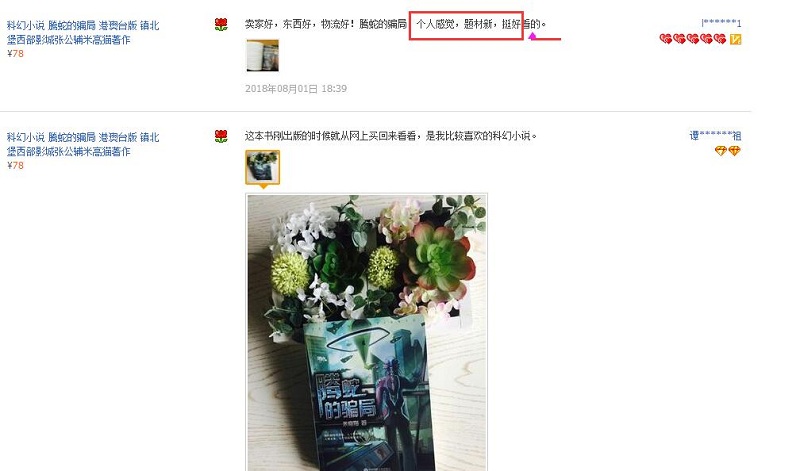Click reviewer name 谭******祖

tap(715, 136)
